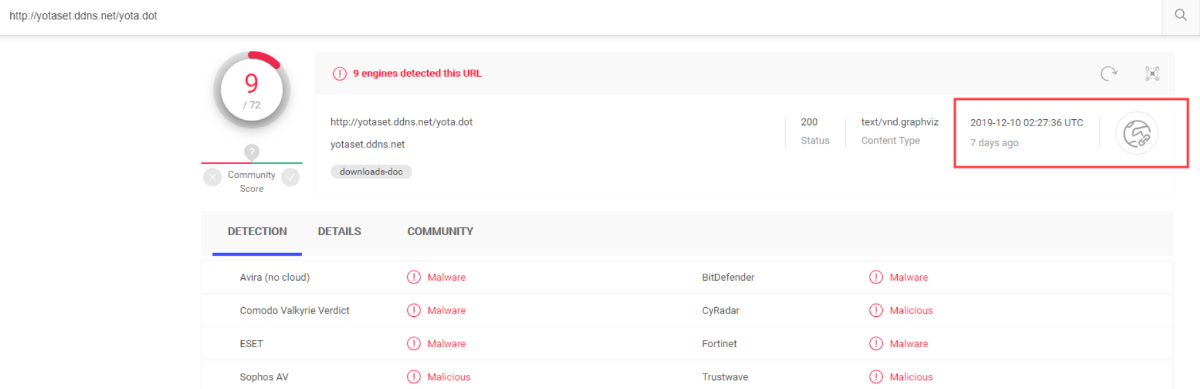Click Avira malware warning icon
The width and height of the screenshot is (1200, 389).
point(414,277)
